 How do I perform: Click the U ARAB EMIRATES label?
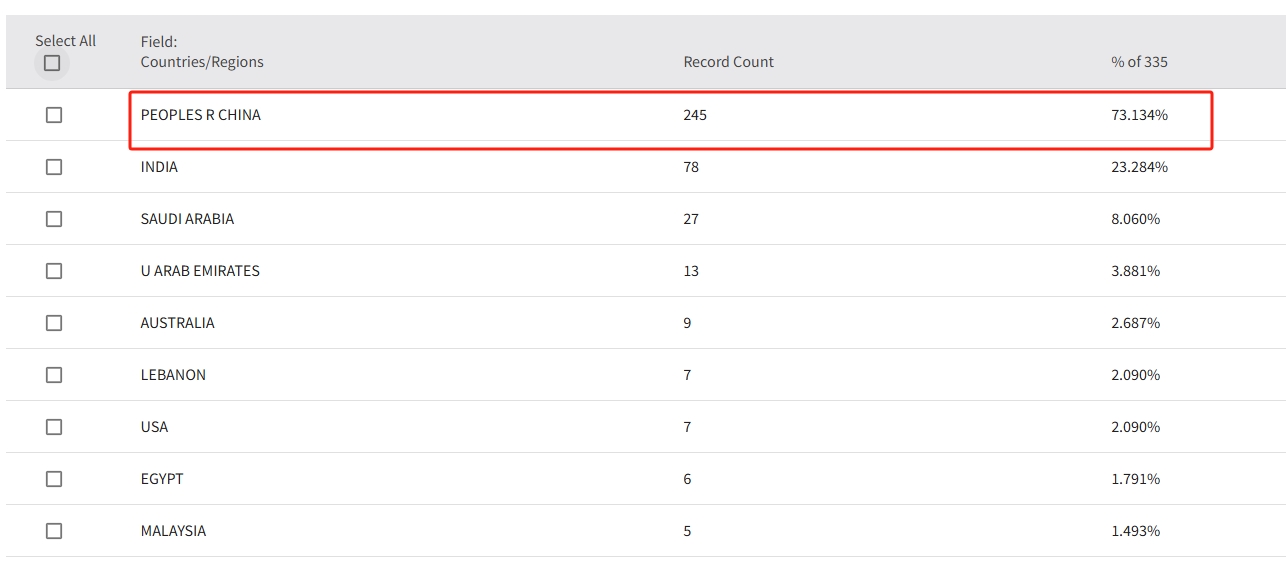[200, 271]
